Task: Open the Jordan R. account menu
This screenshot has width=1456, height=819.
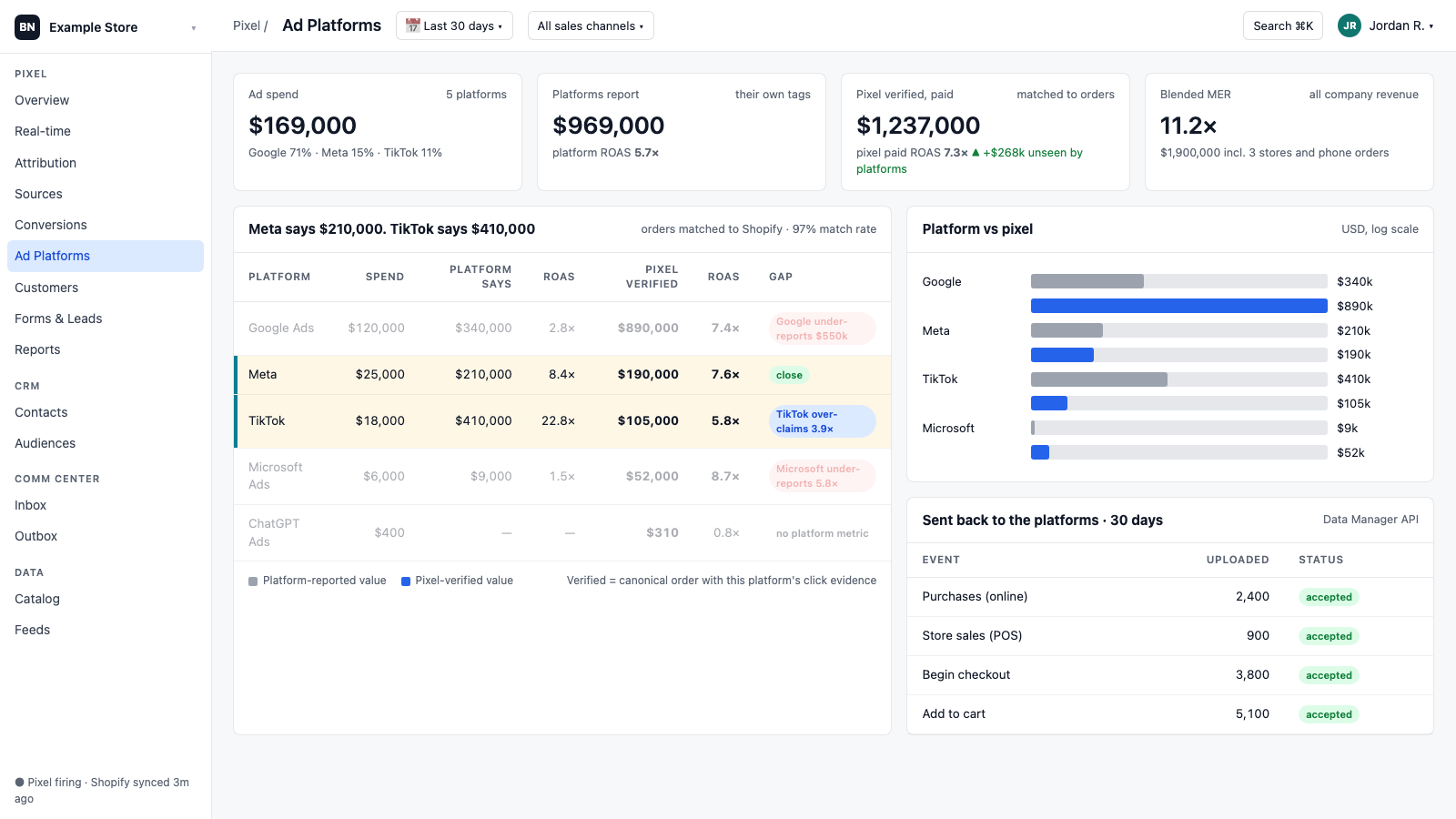Action: click(x=1386, y=25)
